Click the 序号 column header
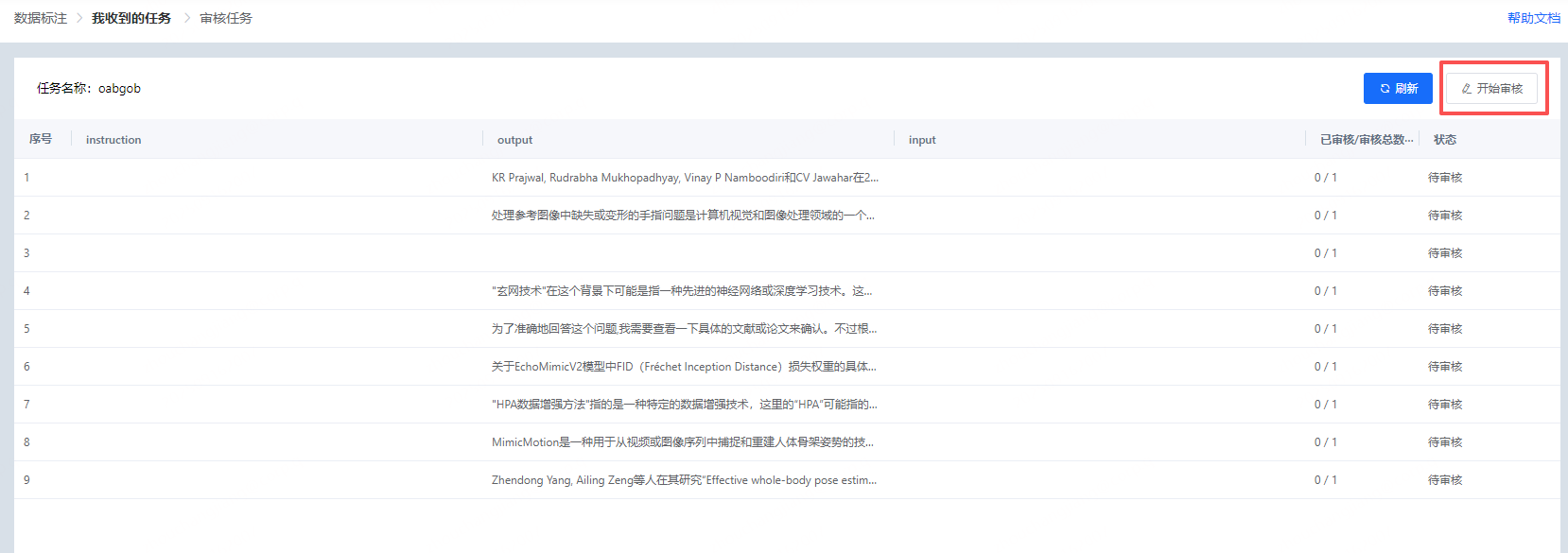The image size is (1568, 553). click(x=41, y=139)
